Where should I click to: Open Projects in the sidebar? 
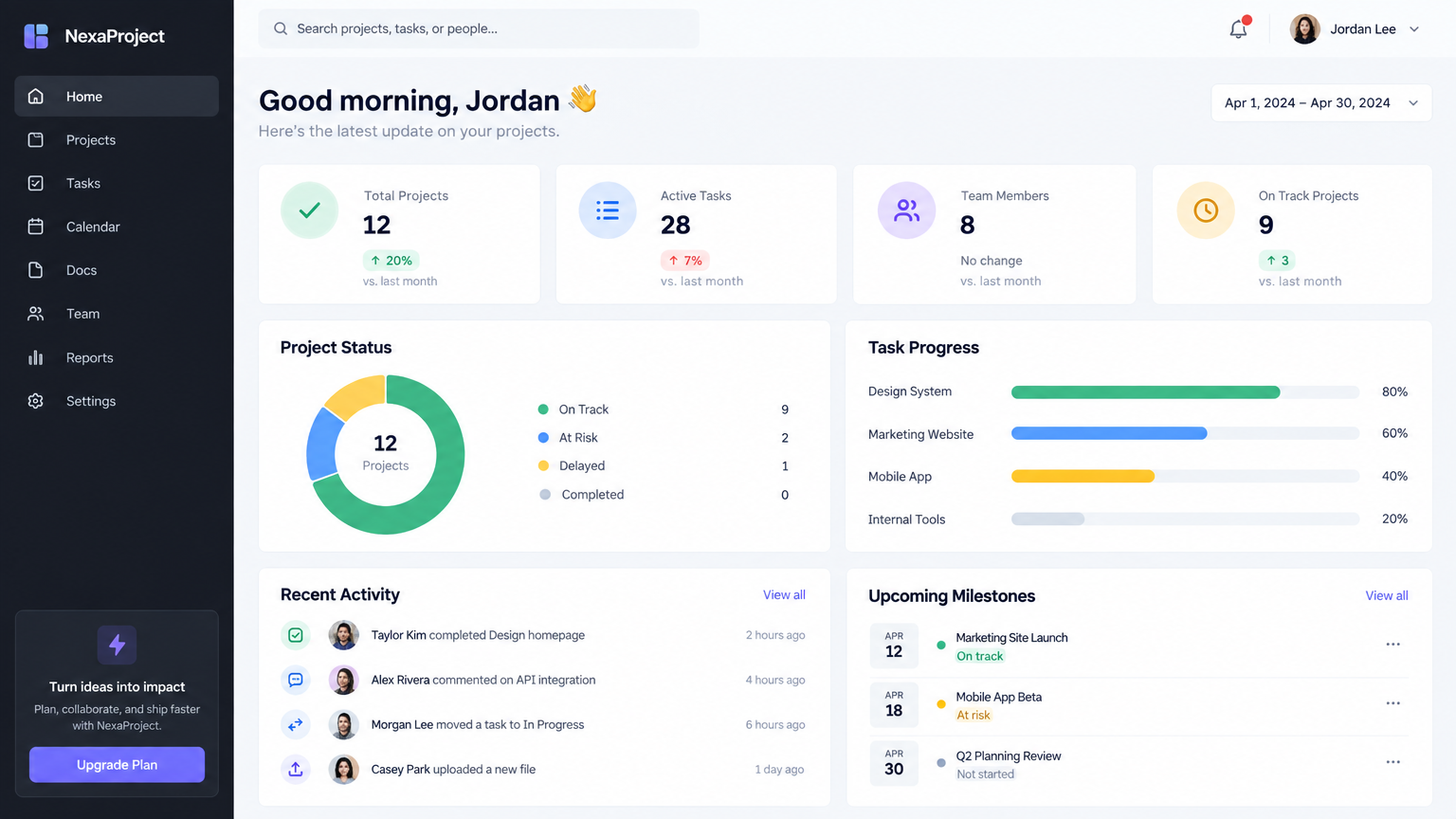click(x=117, y=140)
